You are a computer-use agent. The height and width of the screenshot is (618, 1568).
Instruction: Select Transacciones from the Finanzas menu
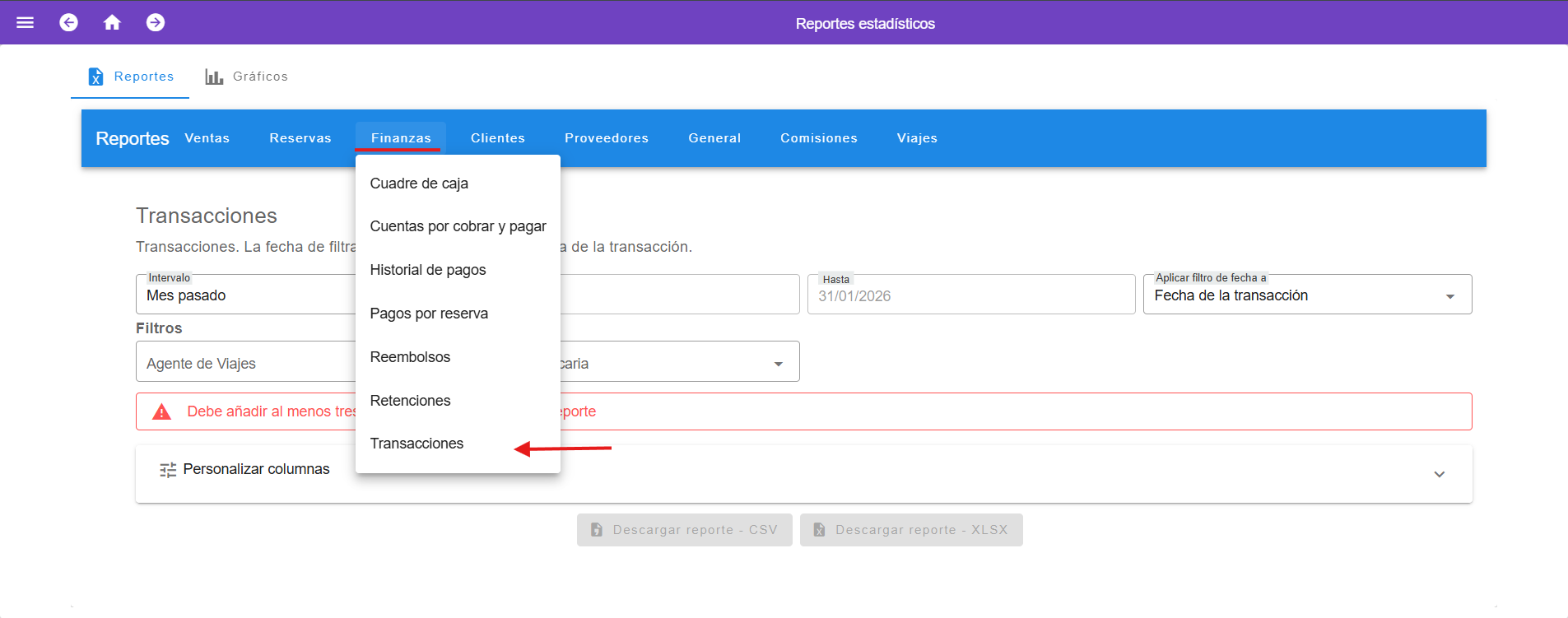[416, 444]
